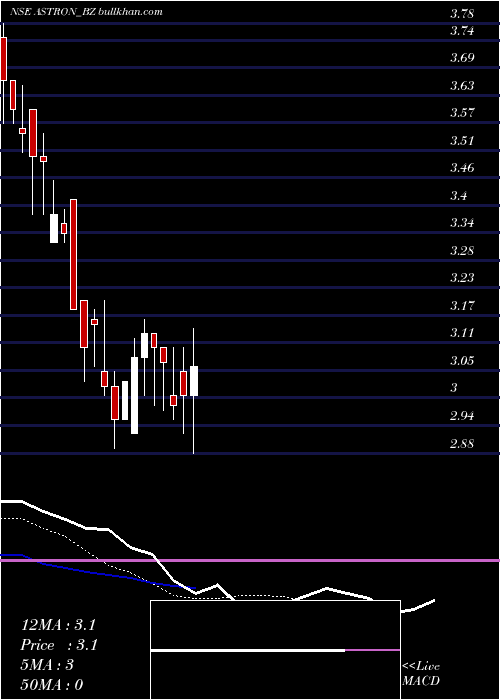Click the NSE ASTRON_BZ bullkhan.com title
This screenshot has width=500, height=700.
(86, 12)
